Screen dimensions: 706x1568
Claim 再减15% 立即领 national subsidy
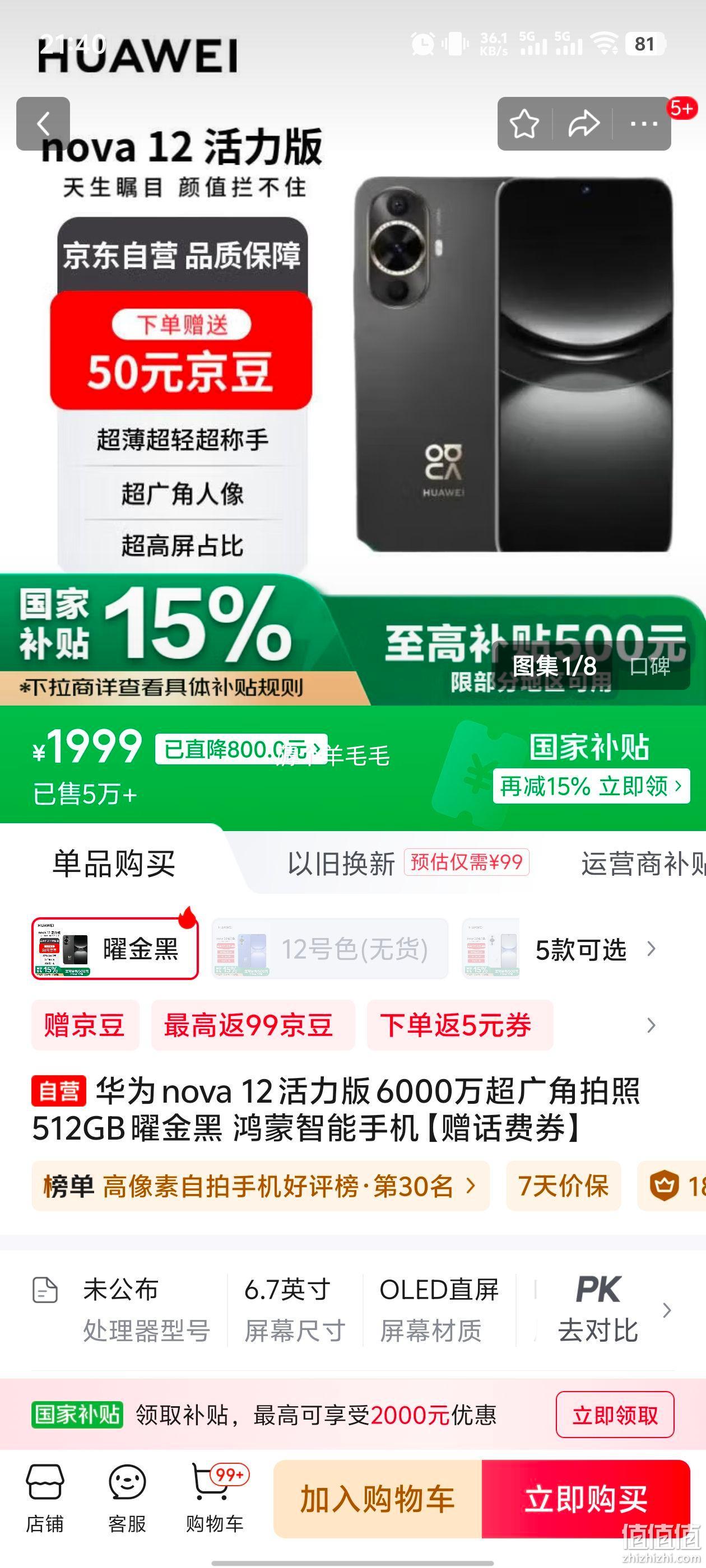591,786
